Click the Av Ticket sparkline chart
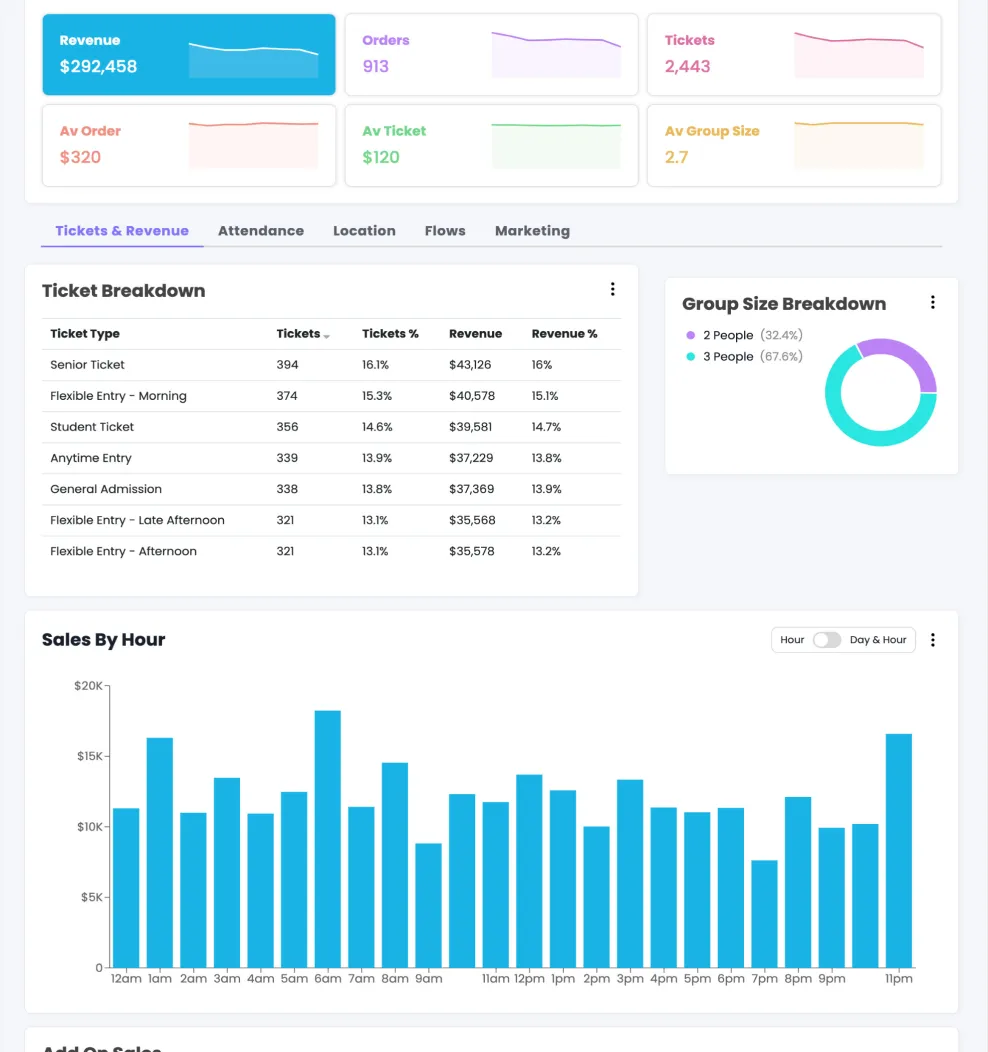Screen dimensions: 988x1052 click(x=556, y=145)
